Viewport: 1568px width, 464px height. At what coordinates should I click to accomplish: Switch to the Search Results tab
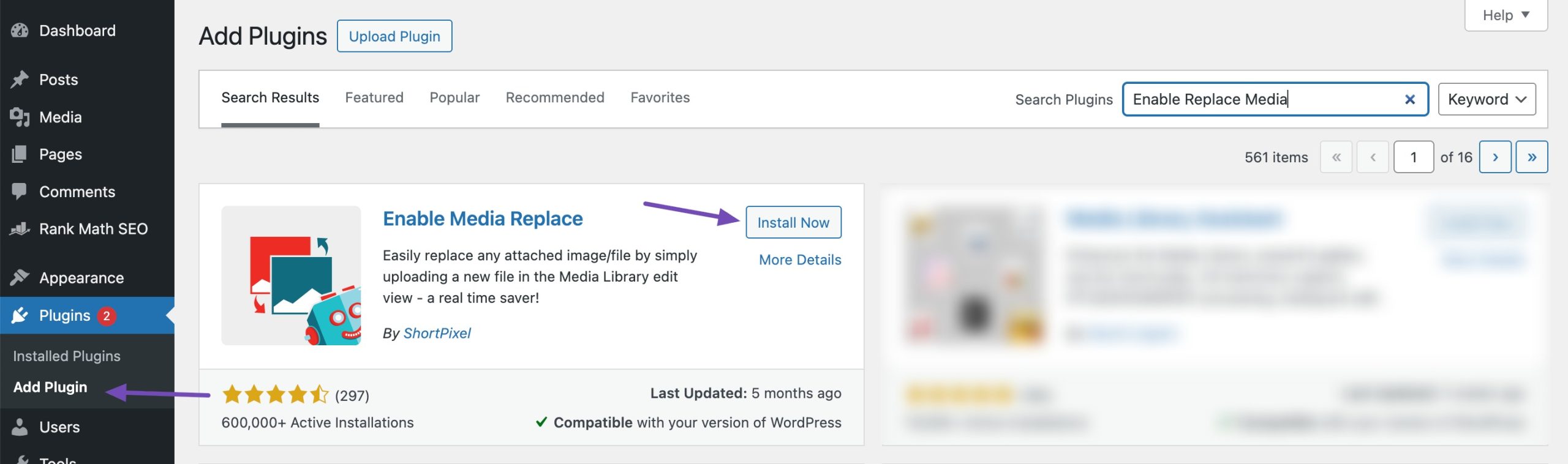(x=270, y=98)
